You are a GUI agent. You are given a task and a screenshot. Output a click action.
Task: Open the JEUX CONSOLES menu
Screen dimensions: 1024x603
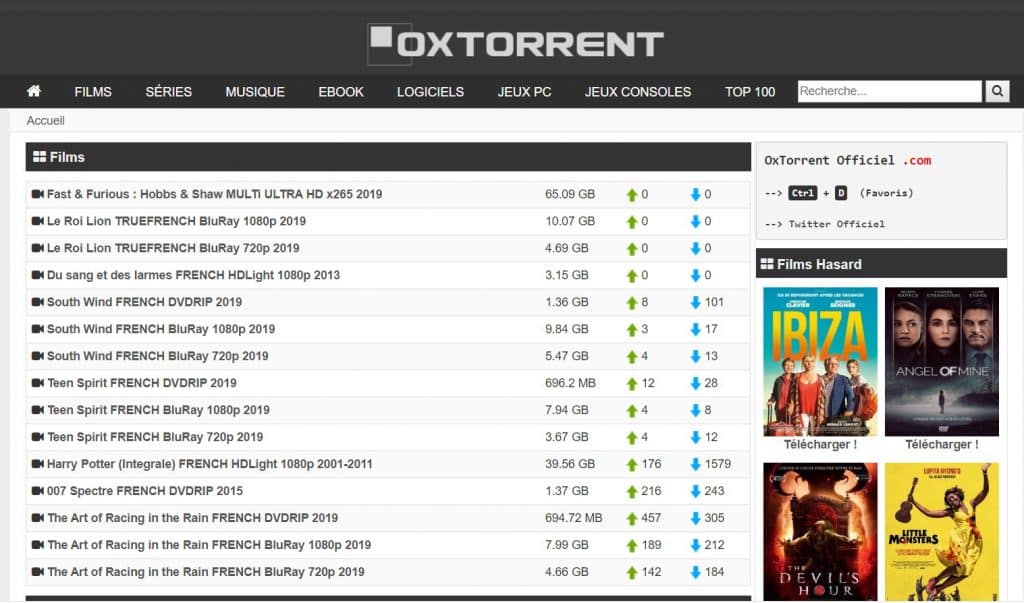pos(638,92)
